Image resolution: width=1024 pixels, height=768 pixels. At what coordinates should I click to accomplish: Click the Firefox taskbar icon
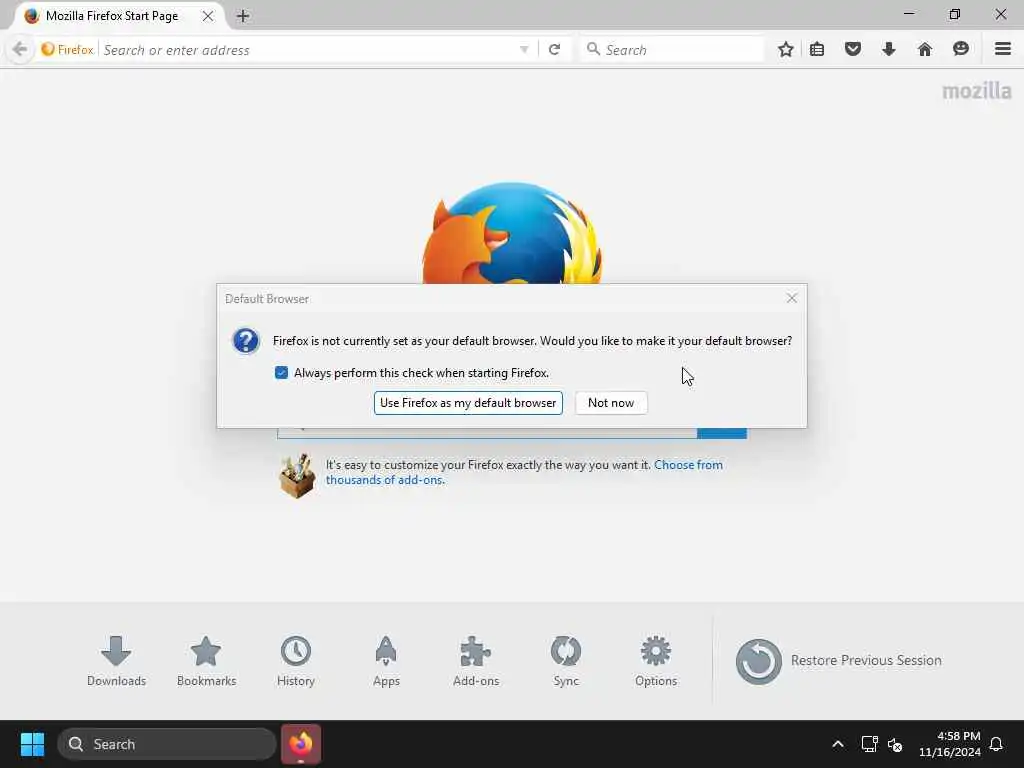click(x=301, y=744)
